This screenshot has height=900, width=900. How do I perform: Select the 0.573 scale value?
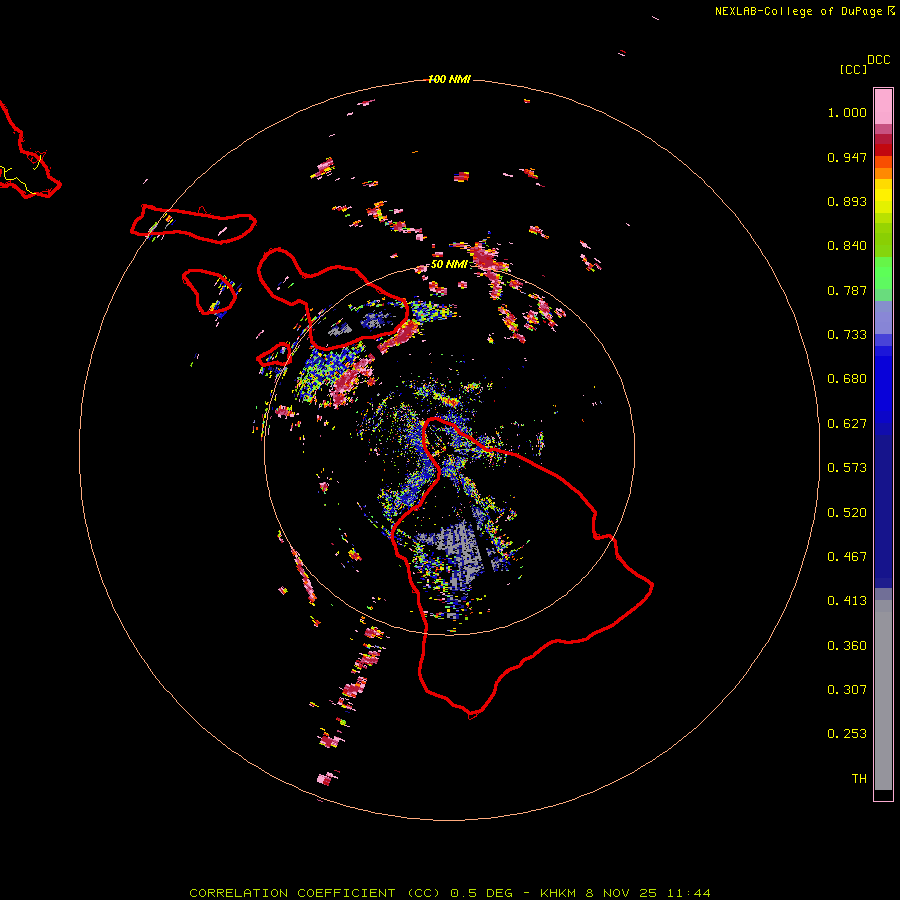(x=847, y=468)
